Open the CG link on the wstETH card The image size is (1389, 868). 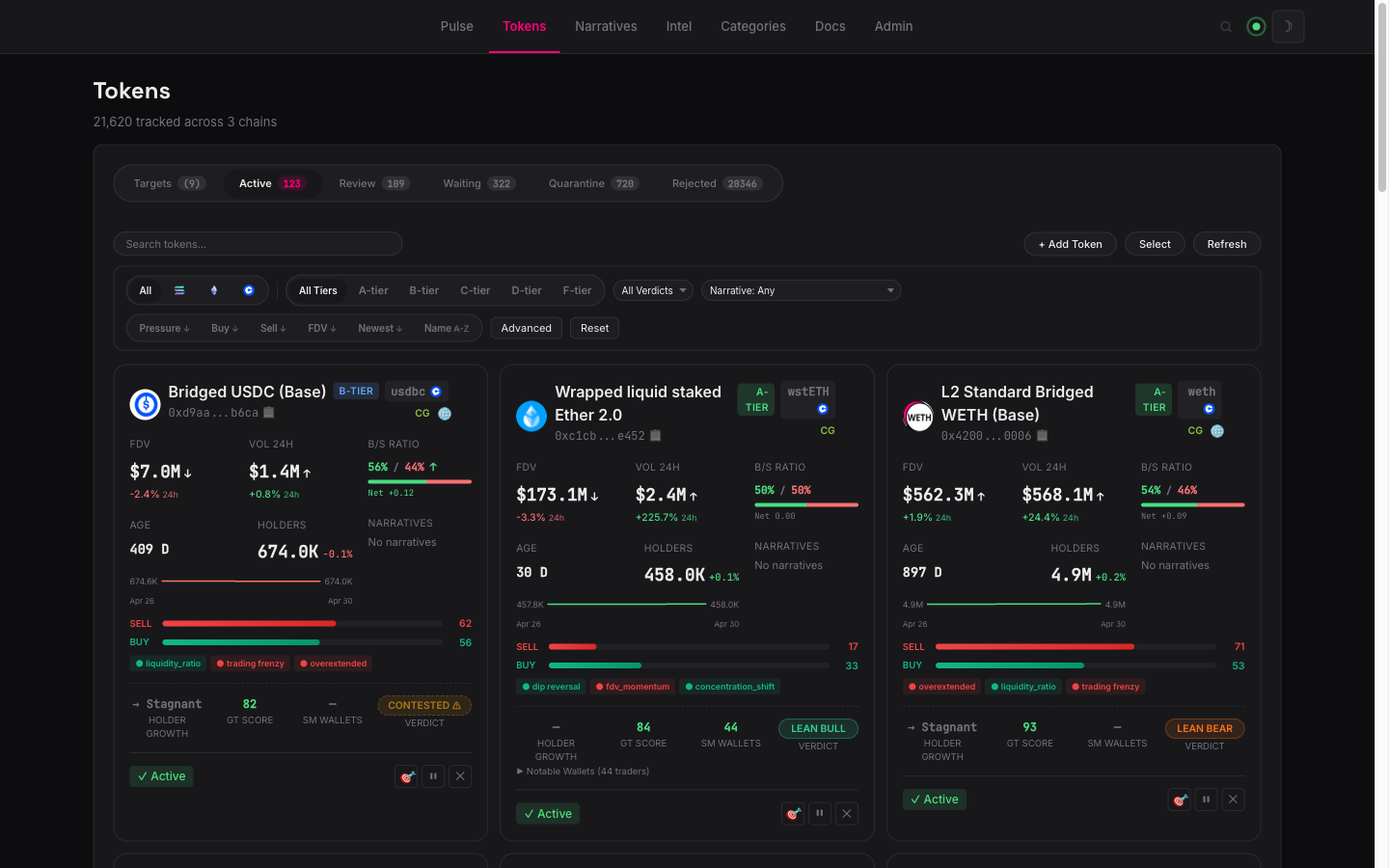point(828,430)
